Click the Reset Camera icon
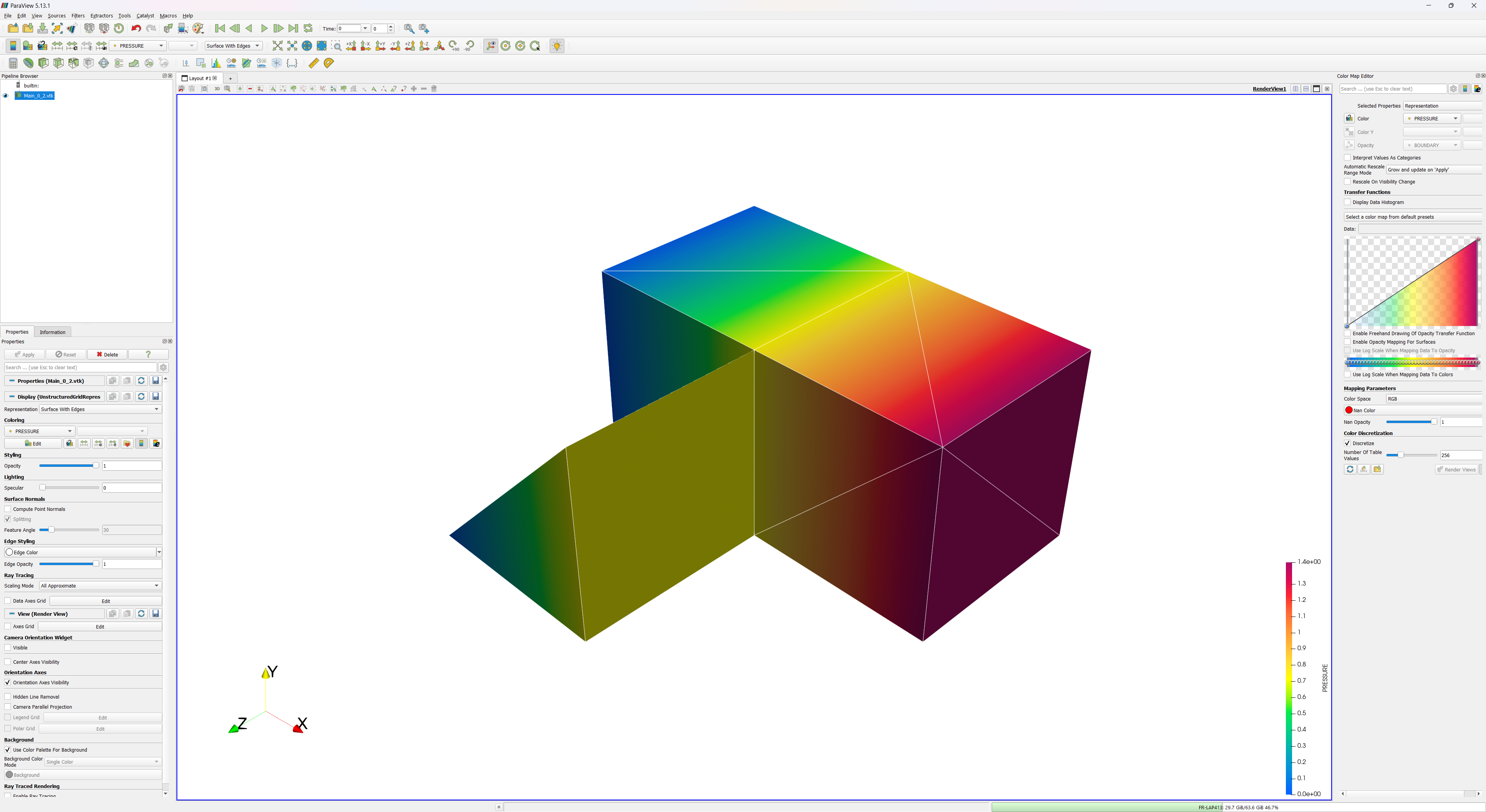The height and width of the screenshot is (812, 1486). click(278, 46)
